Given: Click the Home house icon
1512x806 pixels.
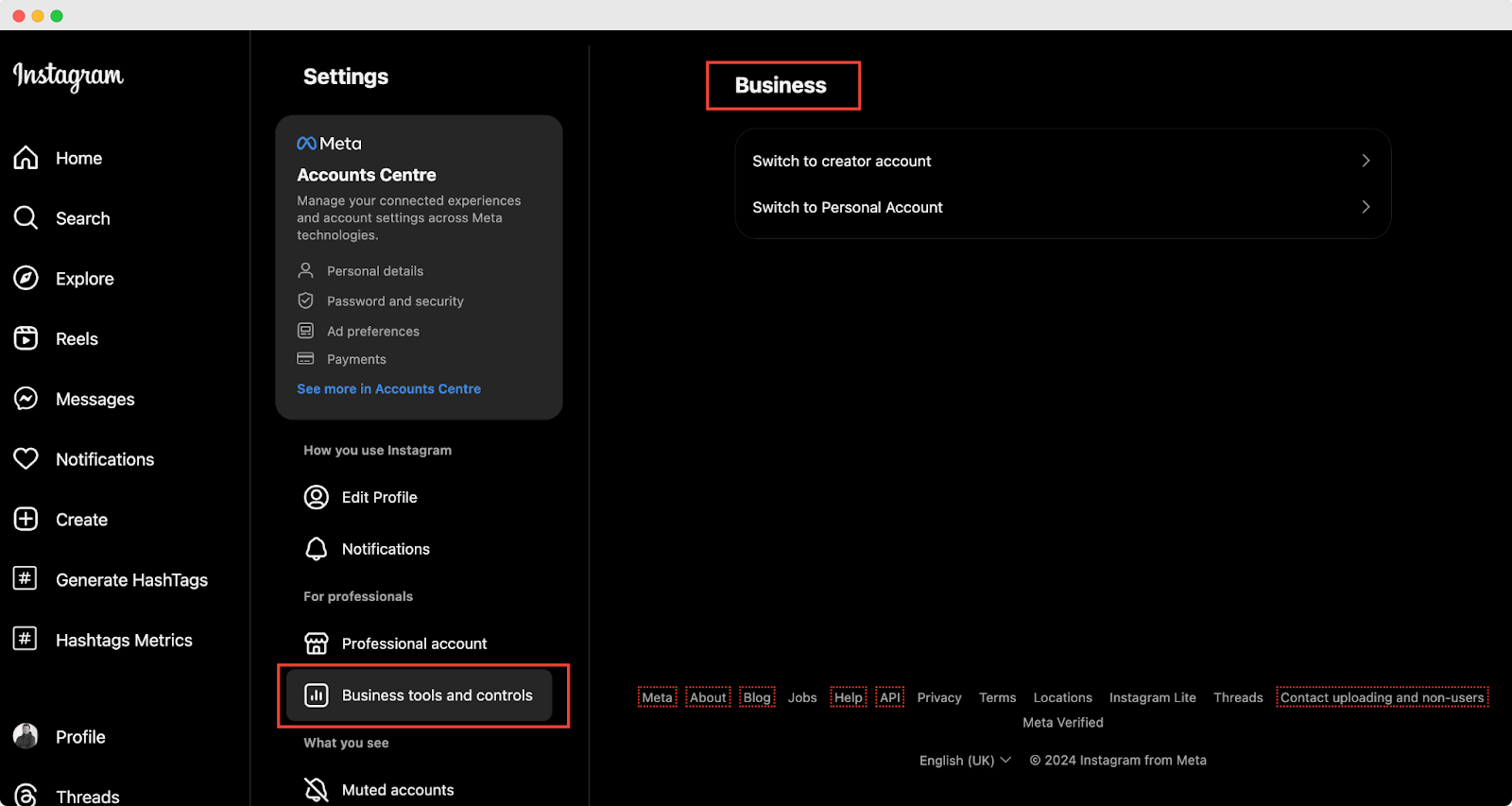Looking at the screenshot, I should pos(26,158).
